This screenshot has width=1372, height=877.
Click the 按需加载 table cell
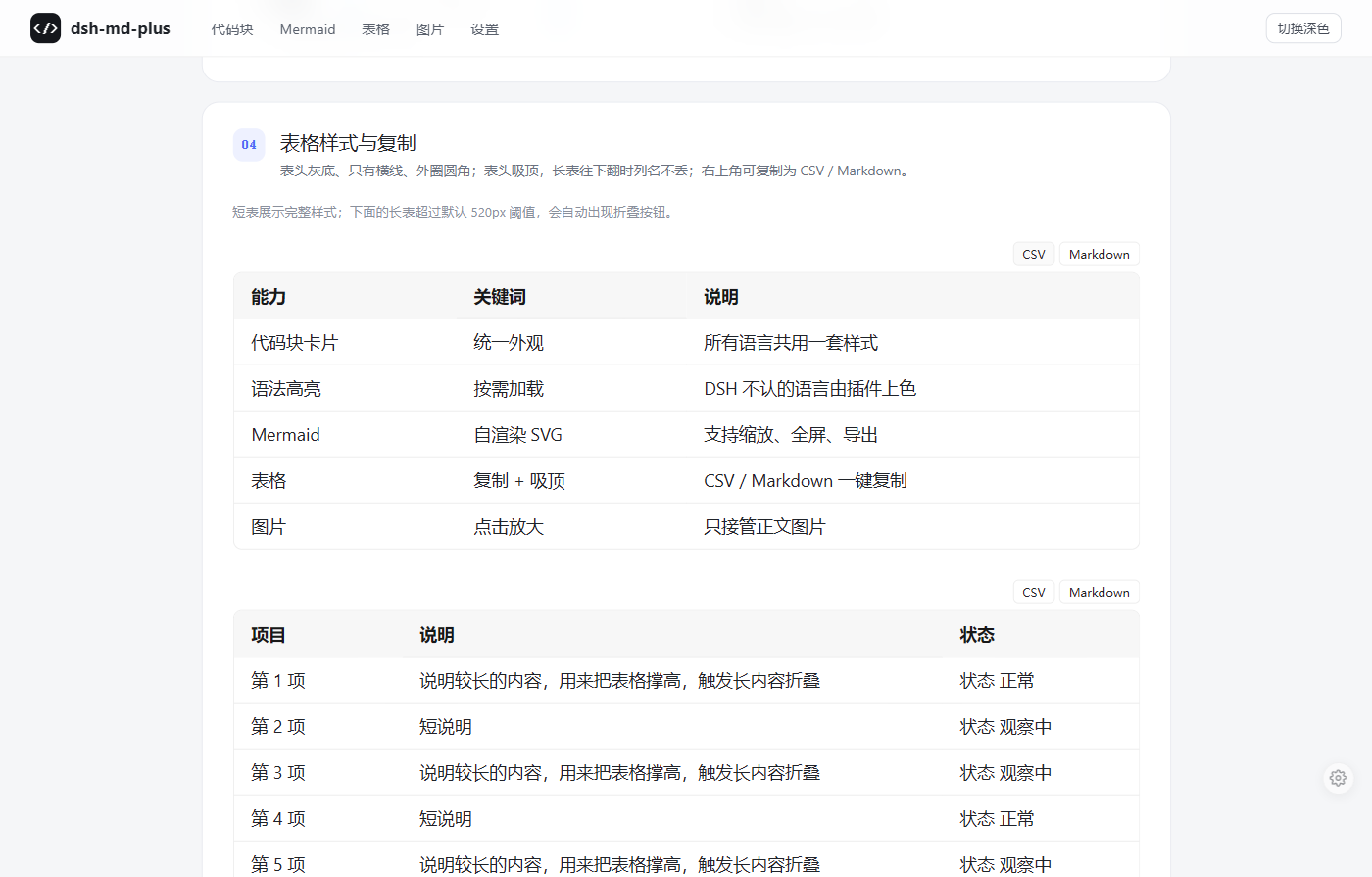tap(571, 388)
